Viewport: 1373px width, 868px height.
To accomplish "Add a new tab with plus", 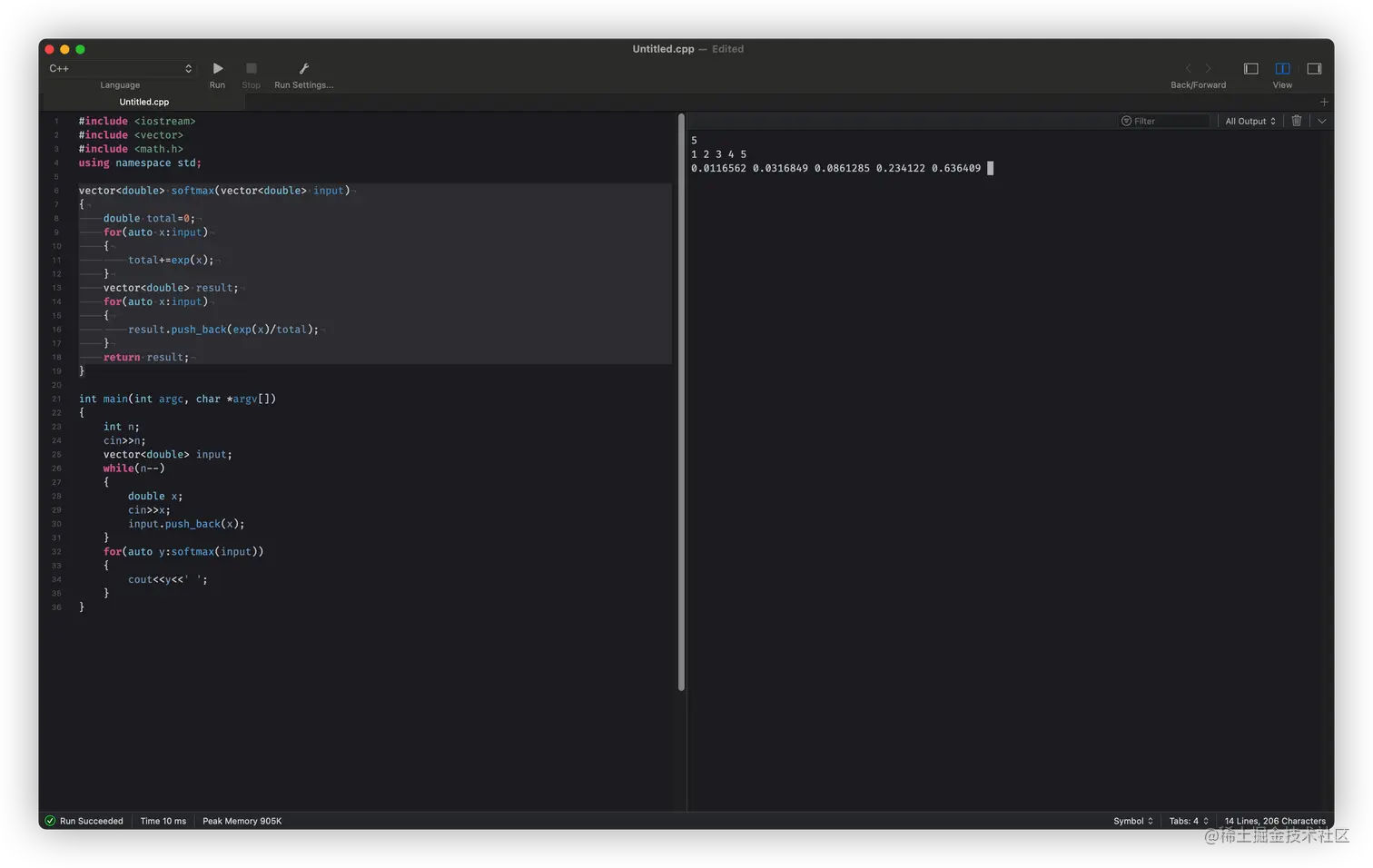I will (x=1324, y=102).
